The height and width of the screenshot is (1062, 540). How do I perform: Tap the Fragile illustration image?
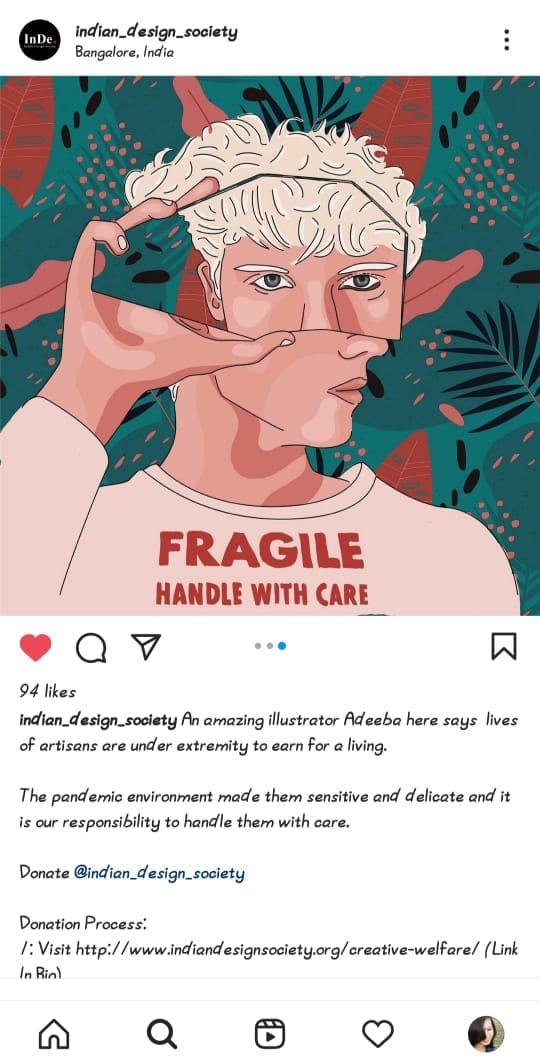point(270,345)
